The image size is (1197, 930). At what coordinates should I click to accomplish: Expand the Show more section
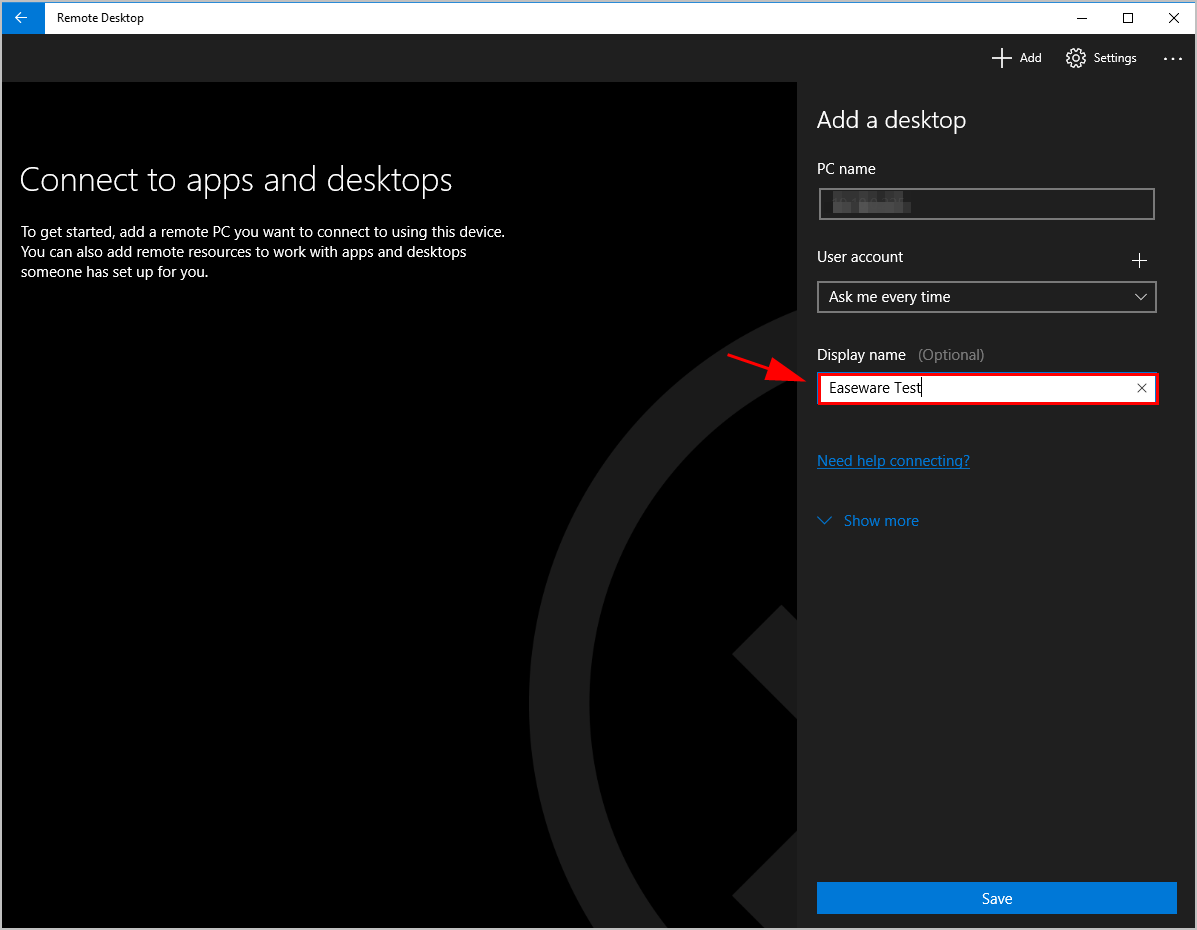click(880, 520)
